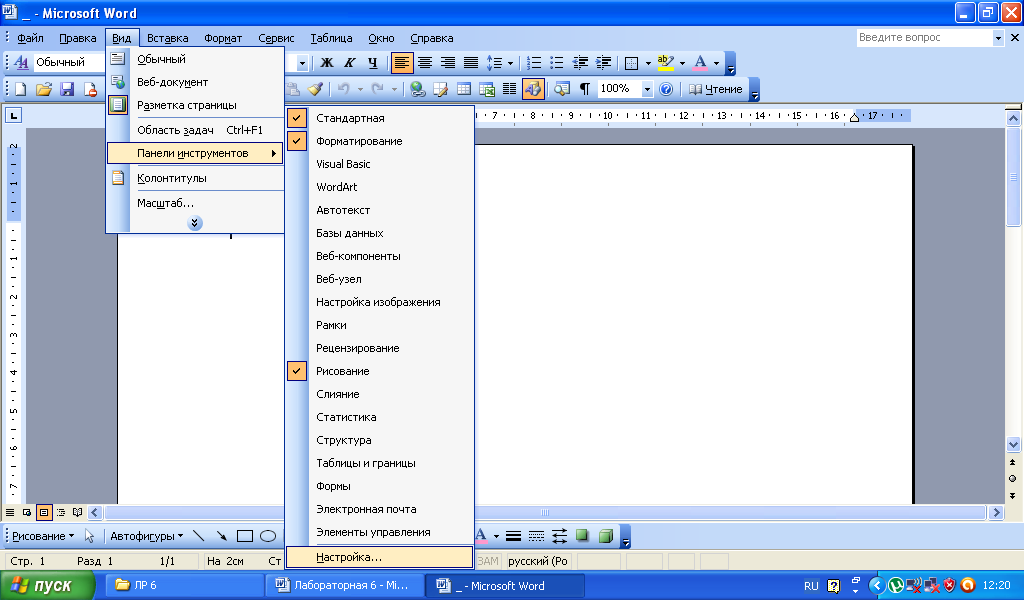Insert a hyperlink
This screenshot has height=600, width=1024.
(x=418, y=89)
